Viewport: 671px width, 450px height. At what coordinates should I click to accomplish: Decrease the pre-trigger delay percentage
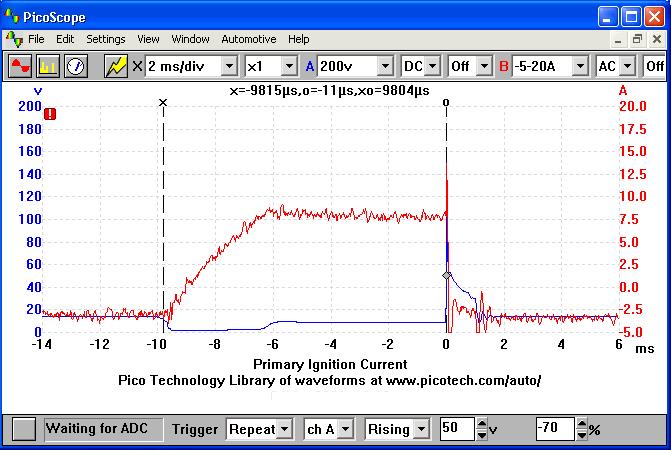pyautogui.click(x=582, y=435)
